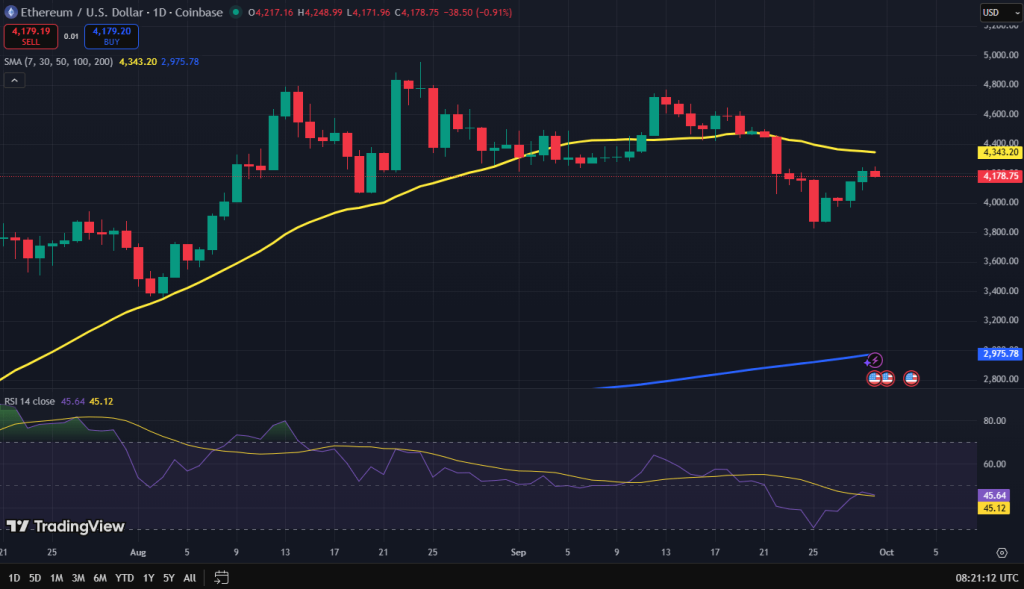The image size is (1024, 589).
Task: Click the 4,179.19 SELL button
Action: click(x=31, y=36)
